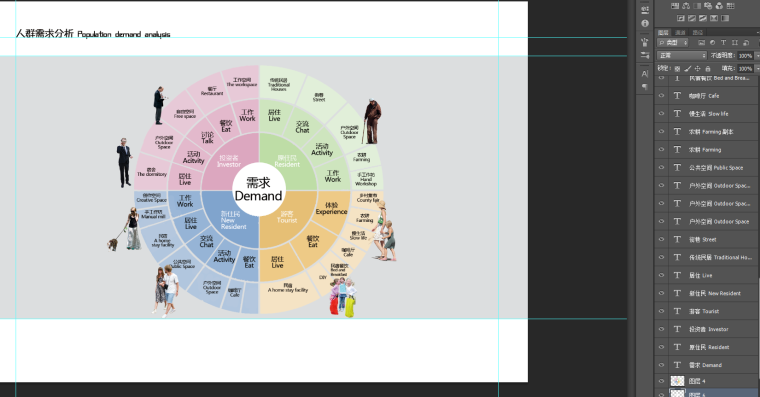Add a Color Balance adjustment (scales icon)

(686, 6)
